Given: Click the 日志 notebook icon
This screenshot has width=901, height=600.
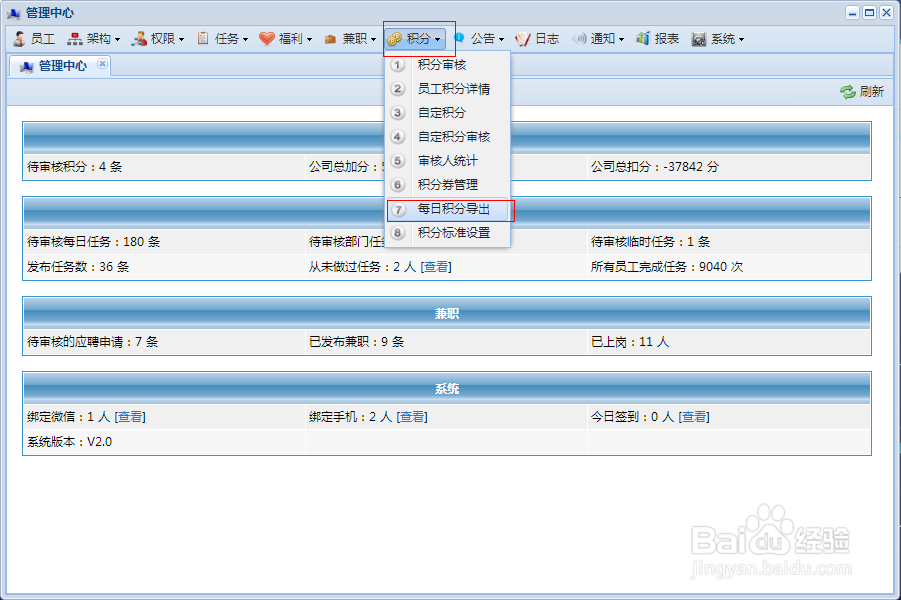Looking at the screenshot, I should tap(522, 39).
